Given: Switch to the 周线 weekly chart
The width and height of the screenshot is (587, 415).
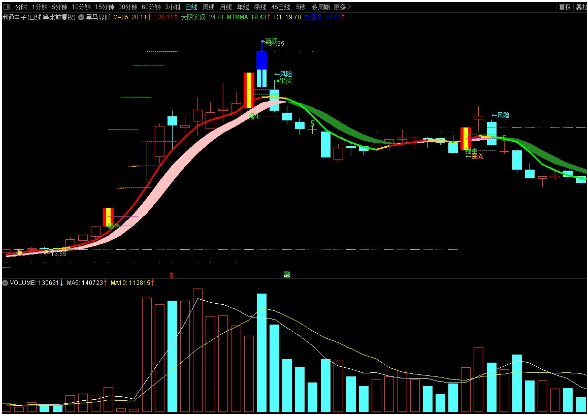Looking at the screenshot, I should 208,7.
